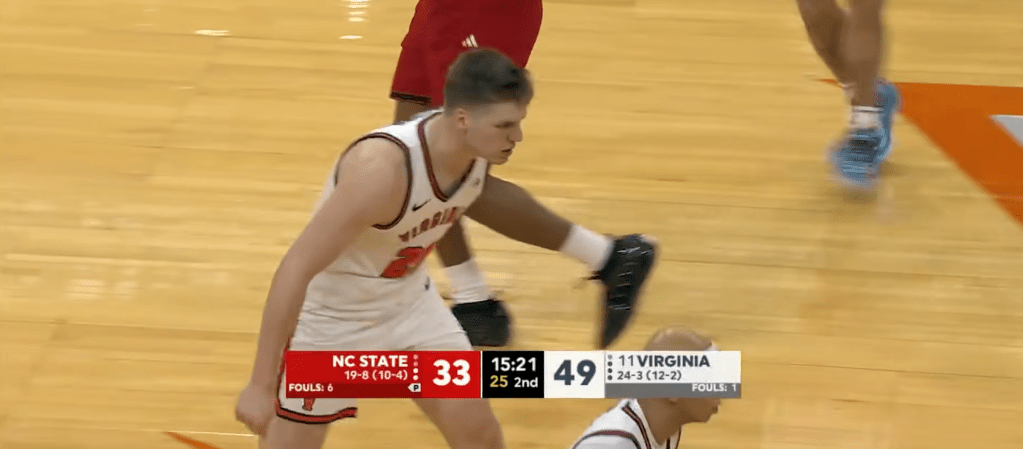Image resolution: width=1023 pixels, height=449 pixels.
Task: Click NC State's score of 33
Action: coord(451,373)
